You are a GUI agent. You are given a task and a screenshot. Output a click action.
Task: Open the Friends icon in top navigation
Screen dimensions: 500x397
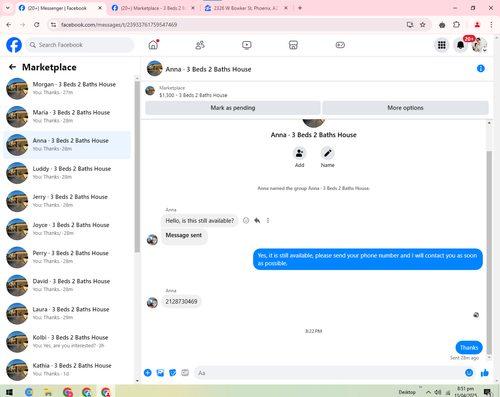[x=200, y=45]
